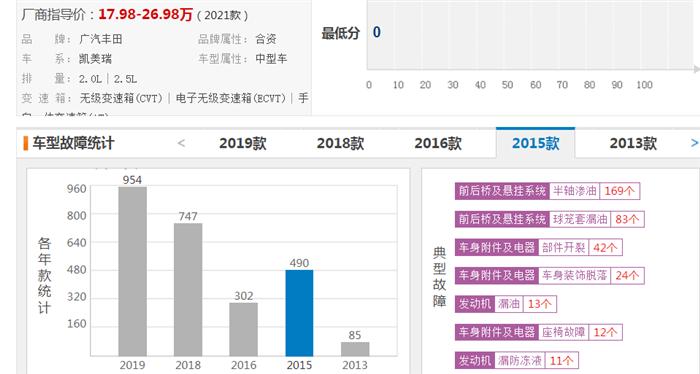Click the 2016 bar showing 302
The height and width of the screenshot is (374, 700).
click(x=244, y=329)
